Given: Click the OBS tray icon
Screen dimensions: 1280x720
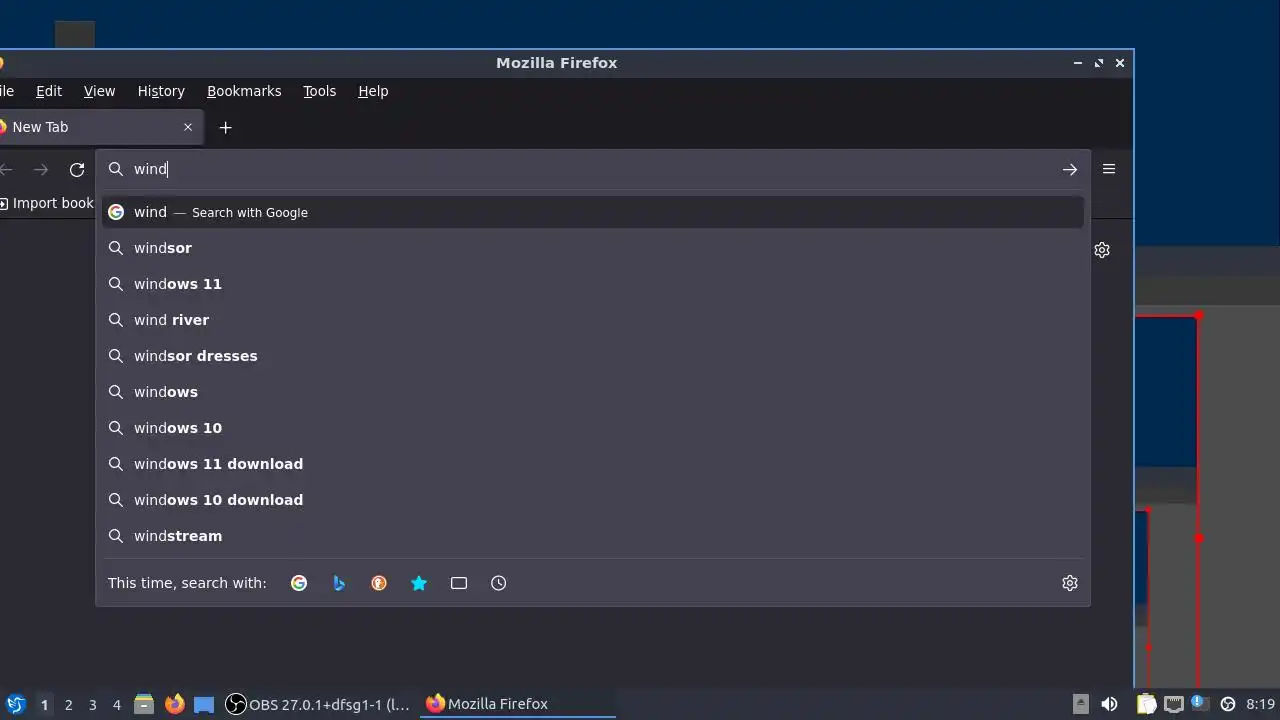Looking at the screenshot, I should [x=1228, y=704].
